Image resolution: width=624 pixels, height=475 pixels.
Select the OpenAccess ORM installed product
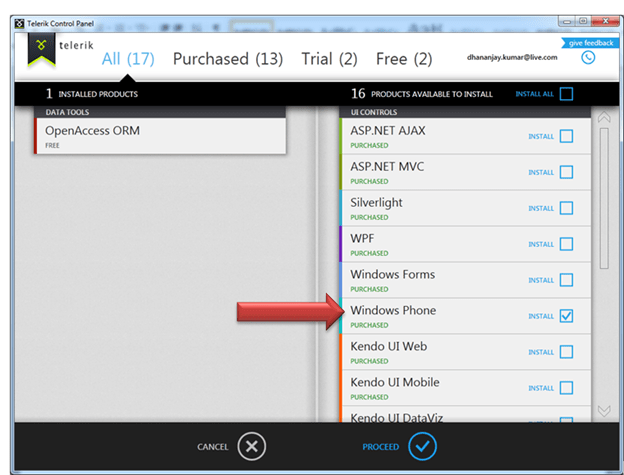[x=160, y=136]
